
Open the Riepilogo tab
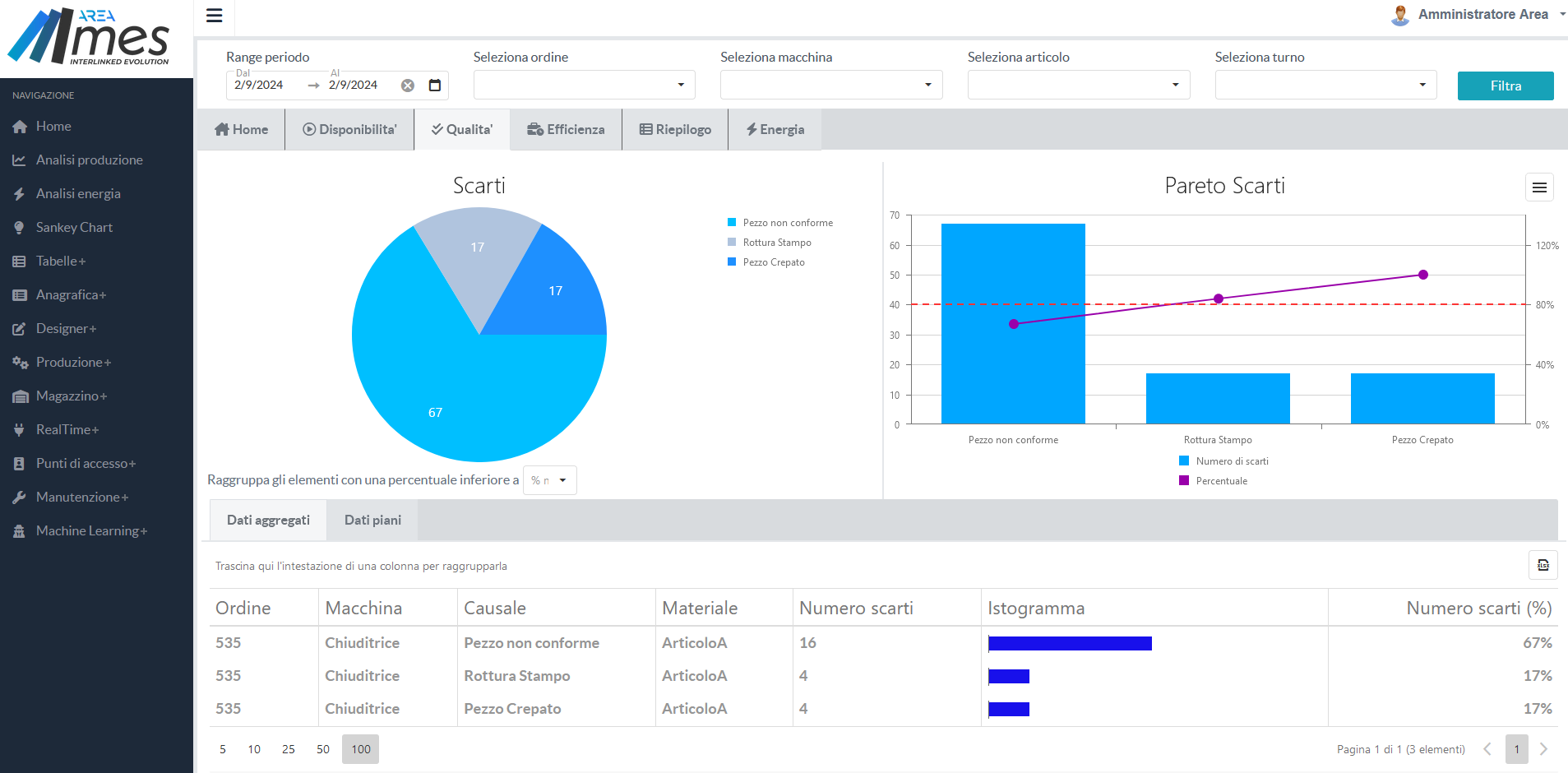pos(675,130)
